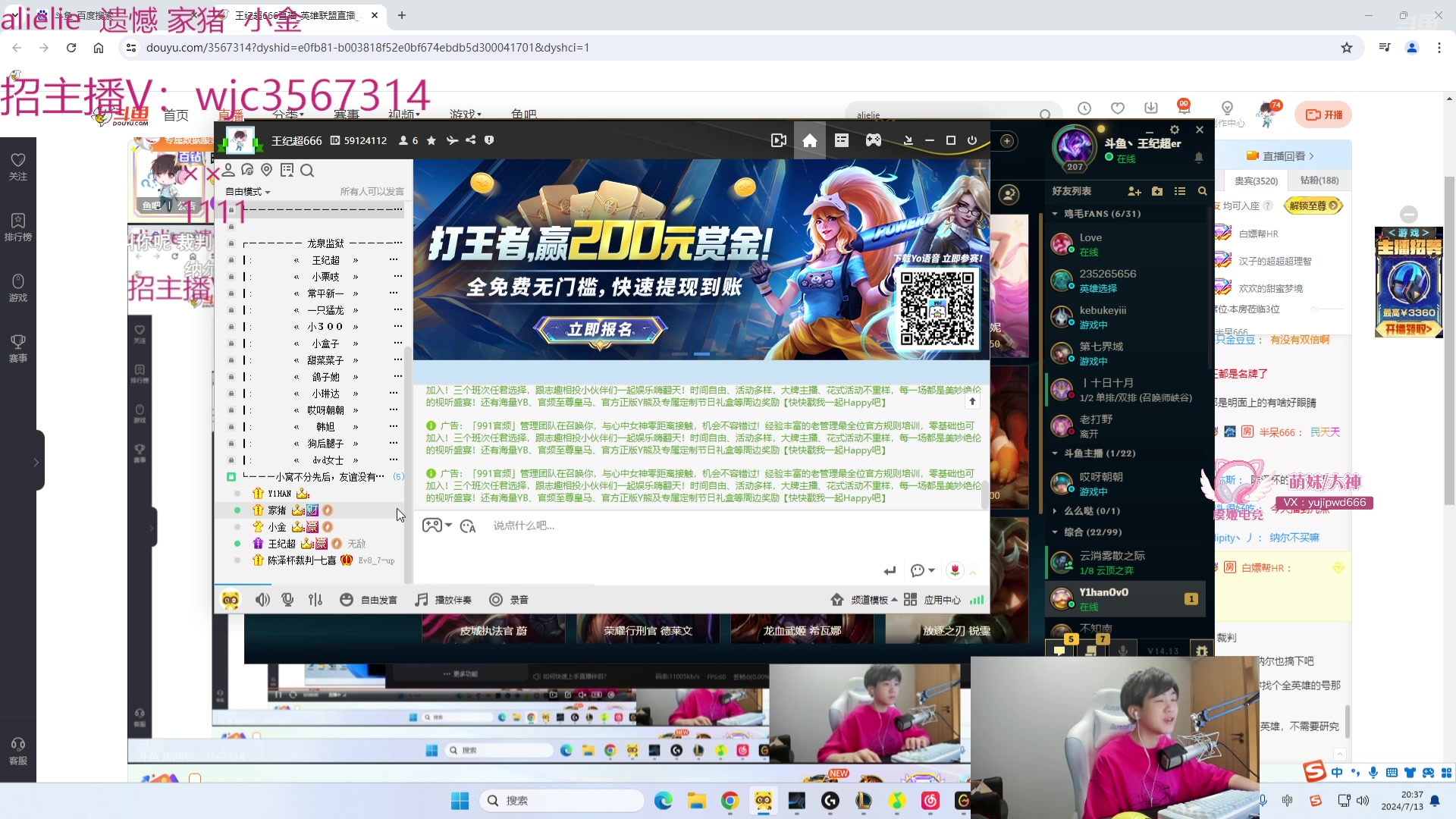
Task: Click the League notification bell icon
Action: [x=1199, y=158]
